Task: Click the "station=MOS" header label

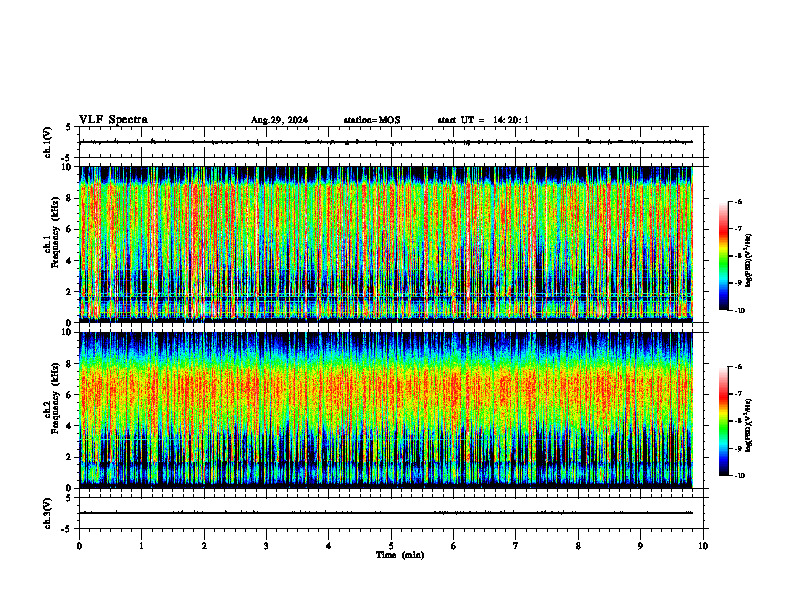Action: coord(372,120)
